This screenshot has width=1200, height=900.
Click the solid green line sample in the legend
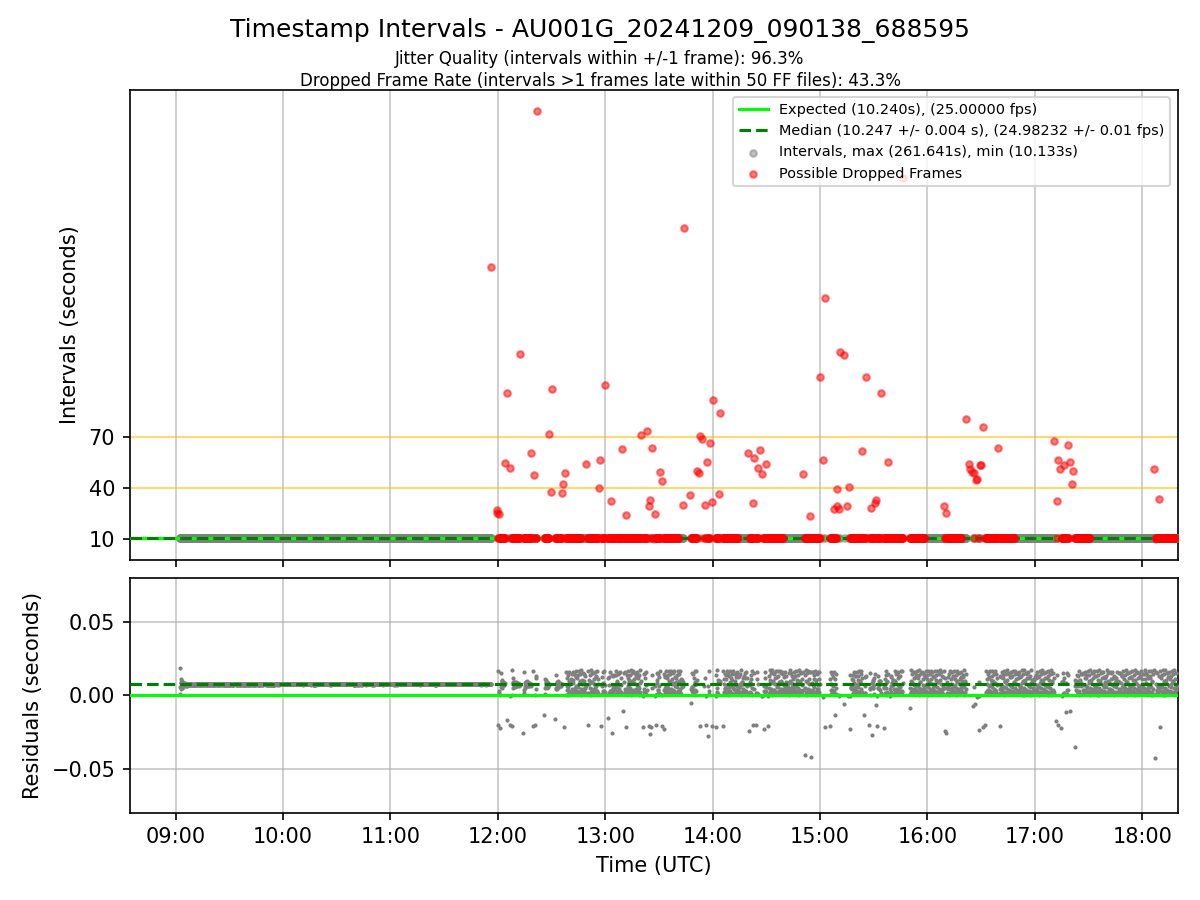tap(754, 109)
